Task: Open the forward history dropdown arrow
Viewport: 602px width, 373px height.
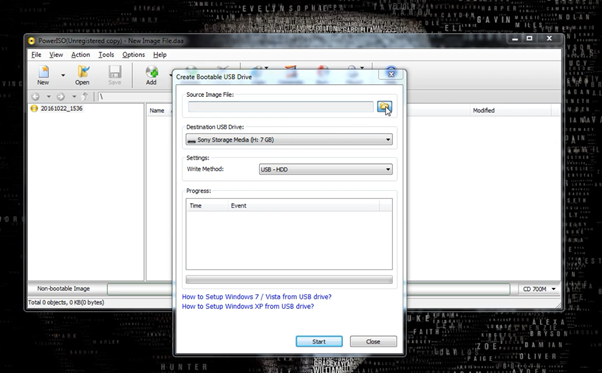Action: click(74, 96)
